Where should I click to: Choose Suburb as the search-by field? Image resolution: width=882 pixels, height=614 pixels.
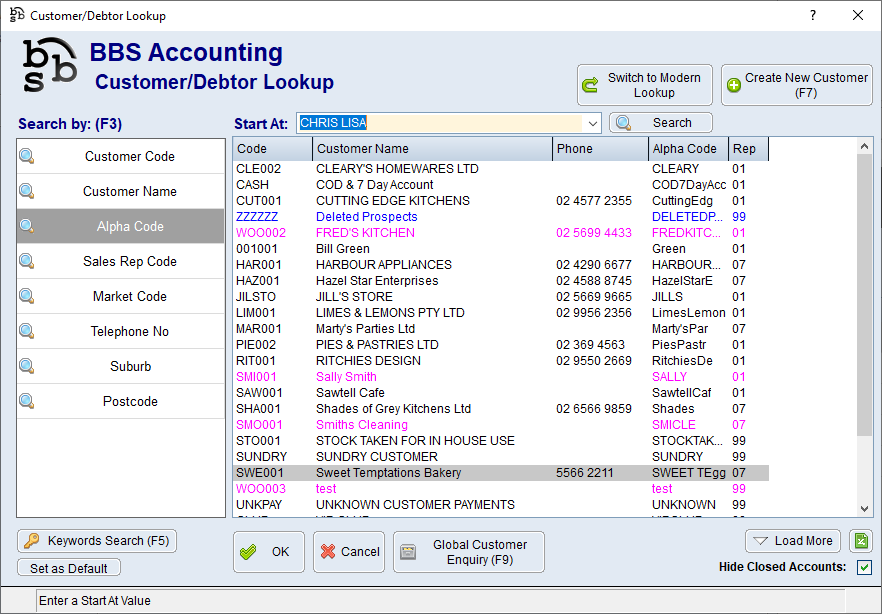click(x=130, y=366)
